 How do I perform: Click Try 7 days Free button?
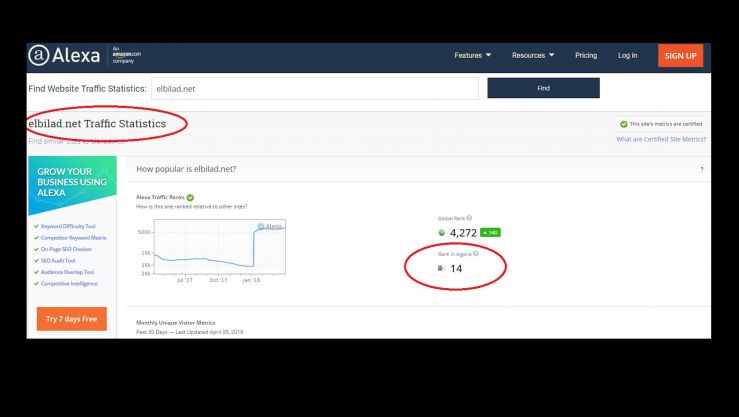[72, 319]
